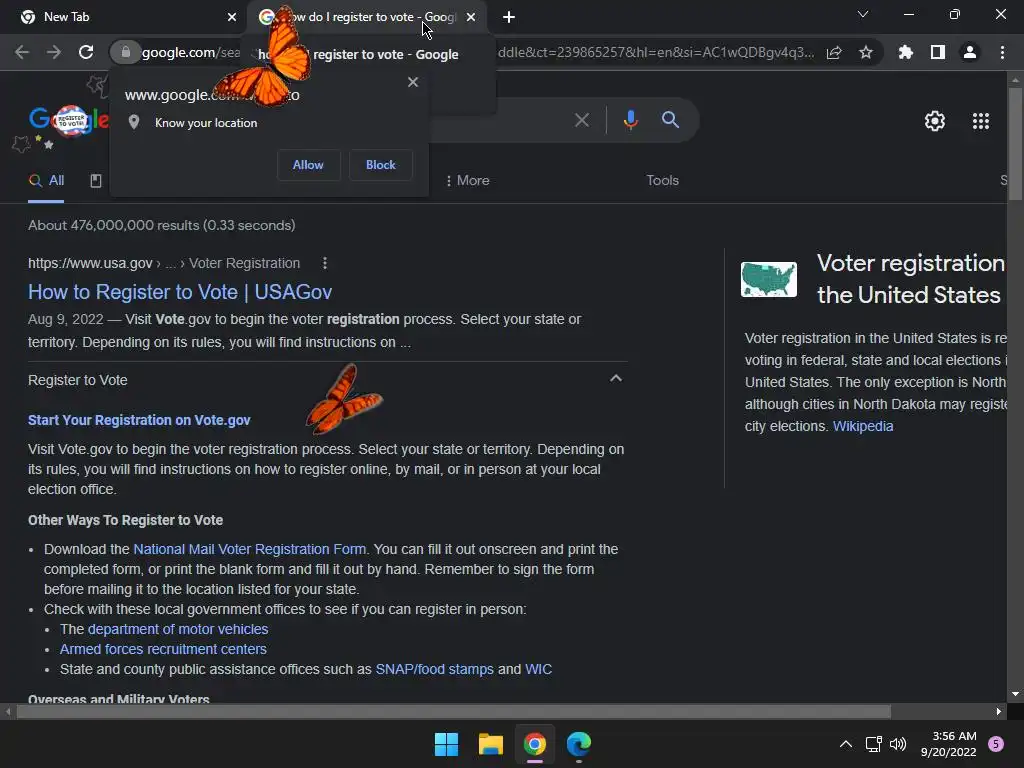Open a new browser tab
Image resolution: width=1024 pixels, height=768 pixels.
(509, 17)
